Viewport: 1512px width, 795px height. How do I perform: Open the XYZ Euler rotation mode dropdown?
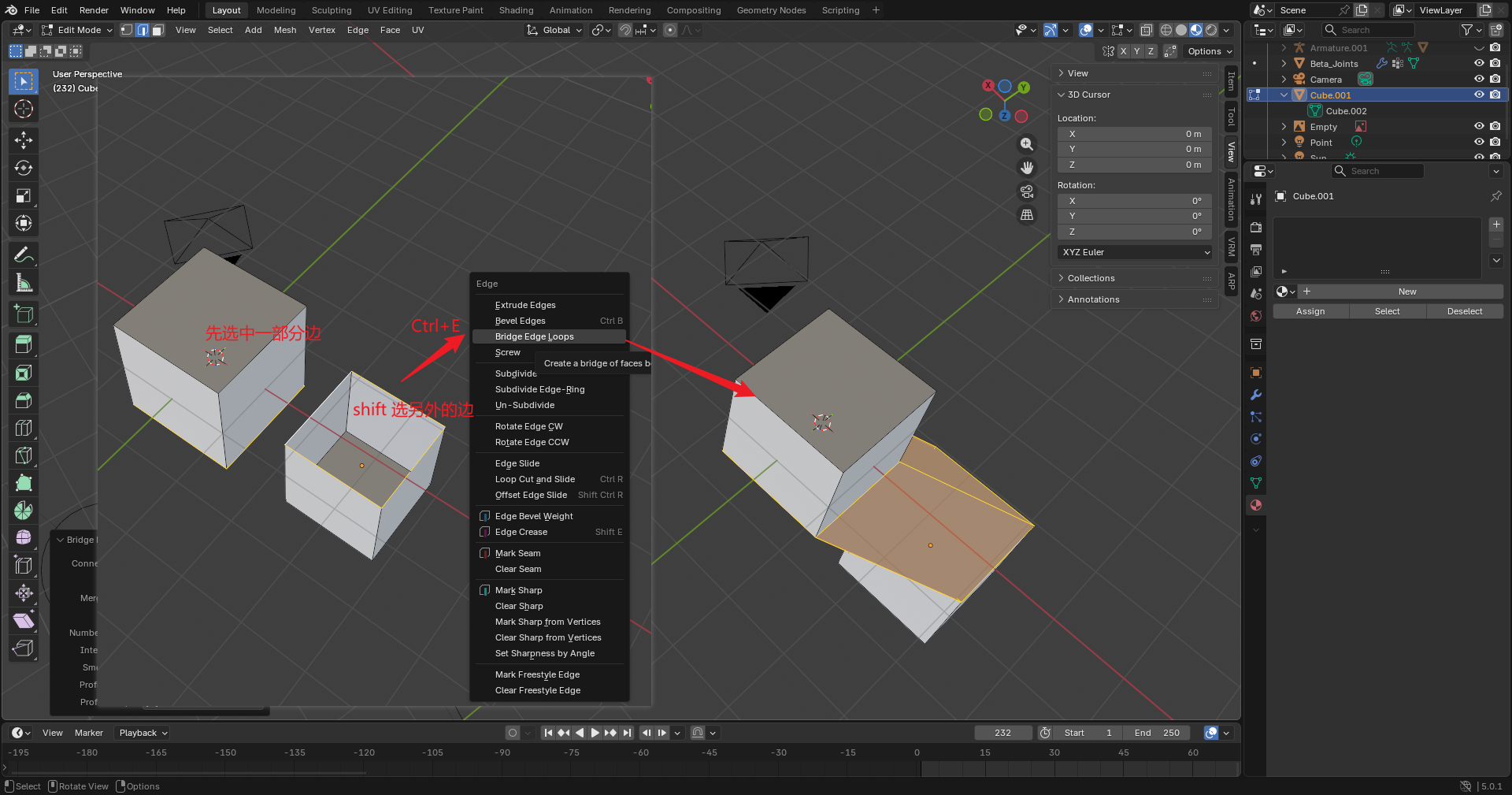click(1134, 252)
